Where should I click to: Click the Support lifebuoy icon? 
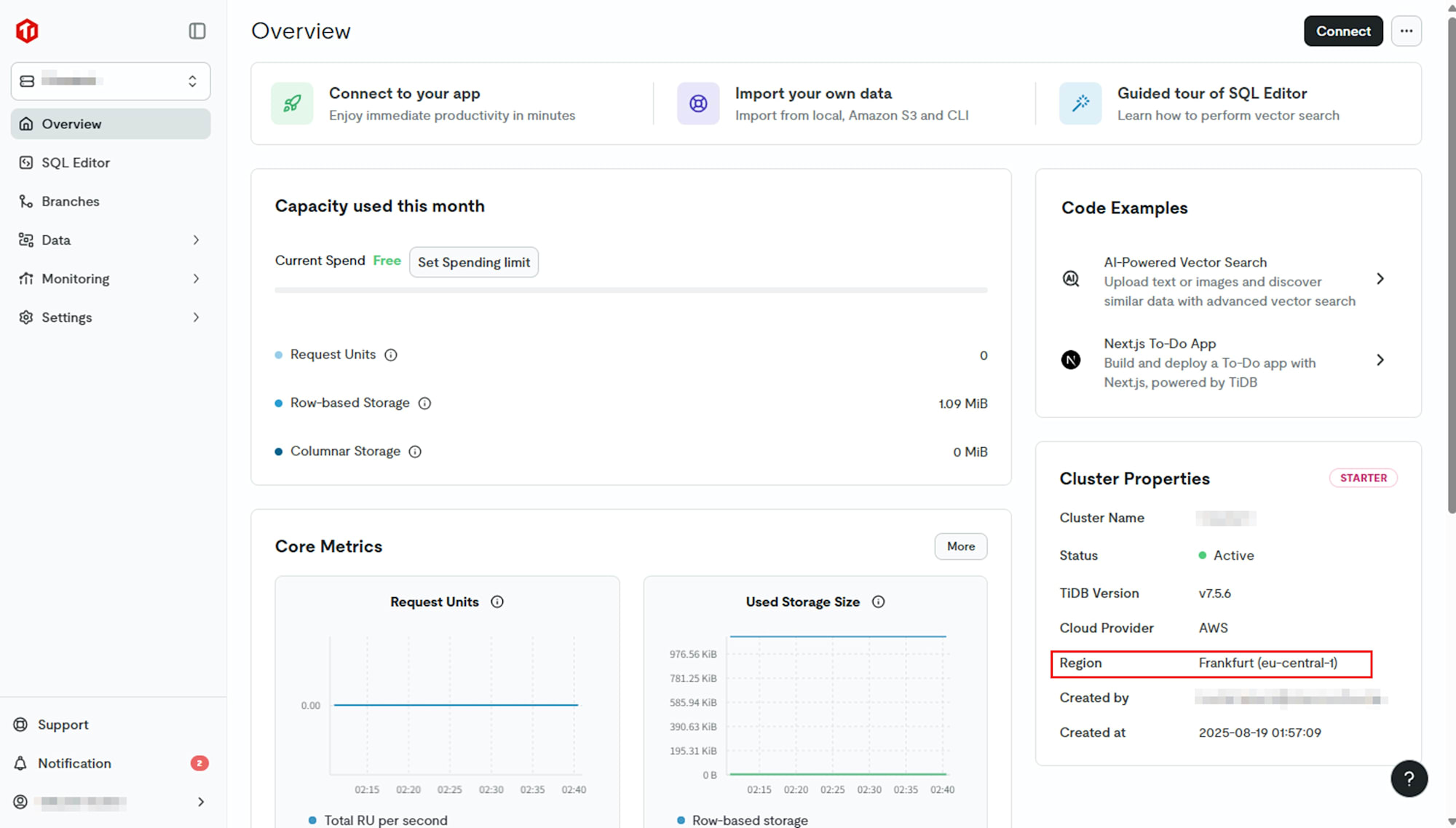pos(20,725)
